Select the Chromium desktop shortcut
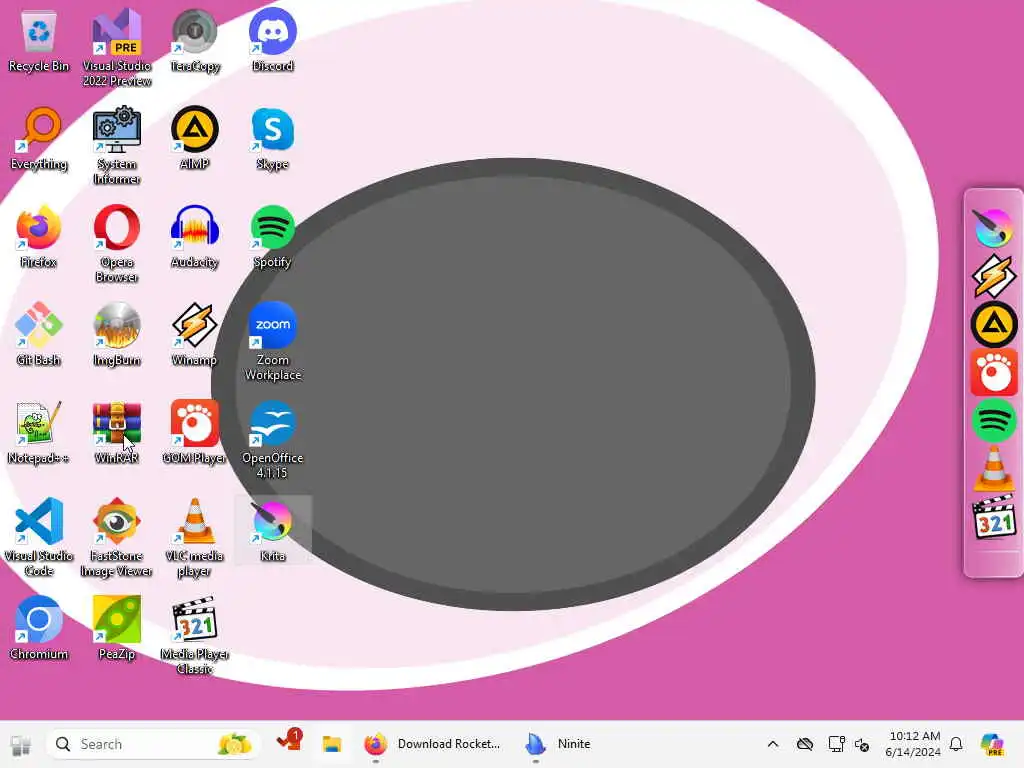The width and height of the screenshot is (1024, 768). click(39, 628)
